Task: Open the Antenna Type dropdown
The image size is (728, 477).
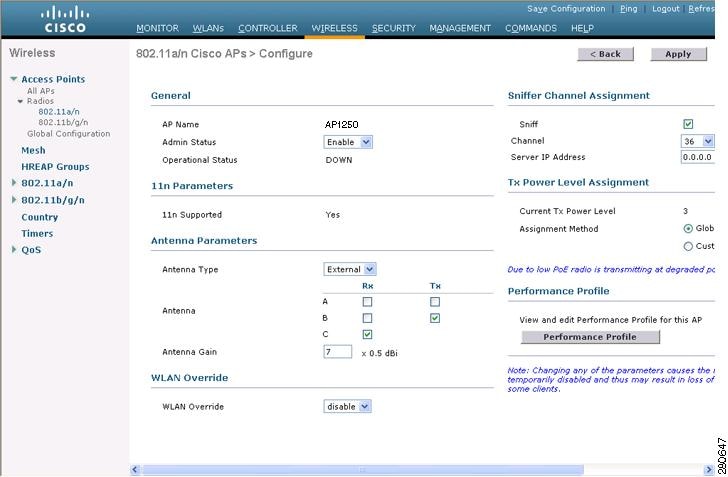Action: (350, 269)
